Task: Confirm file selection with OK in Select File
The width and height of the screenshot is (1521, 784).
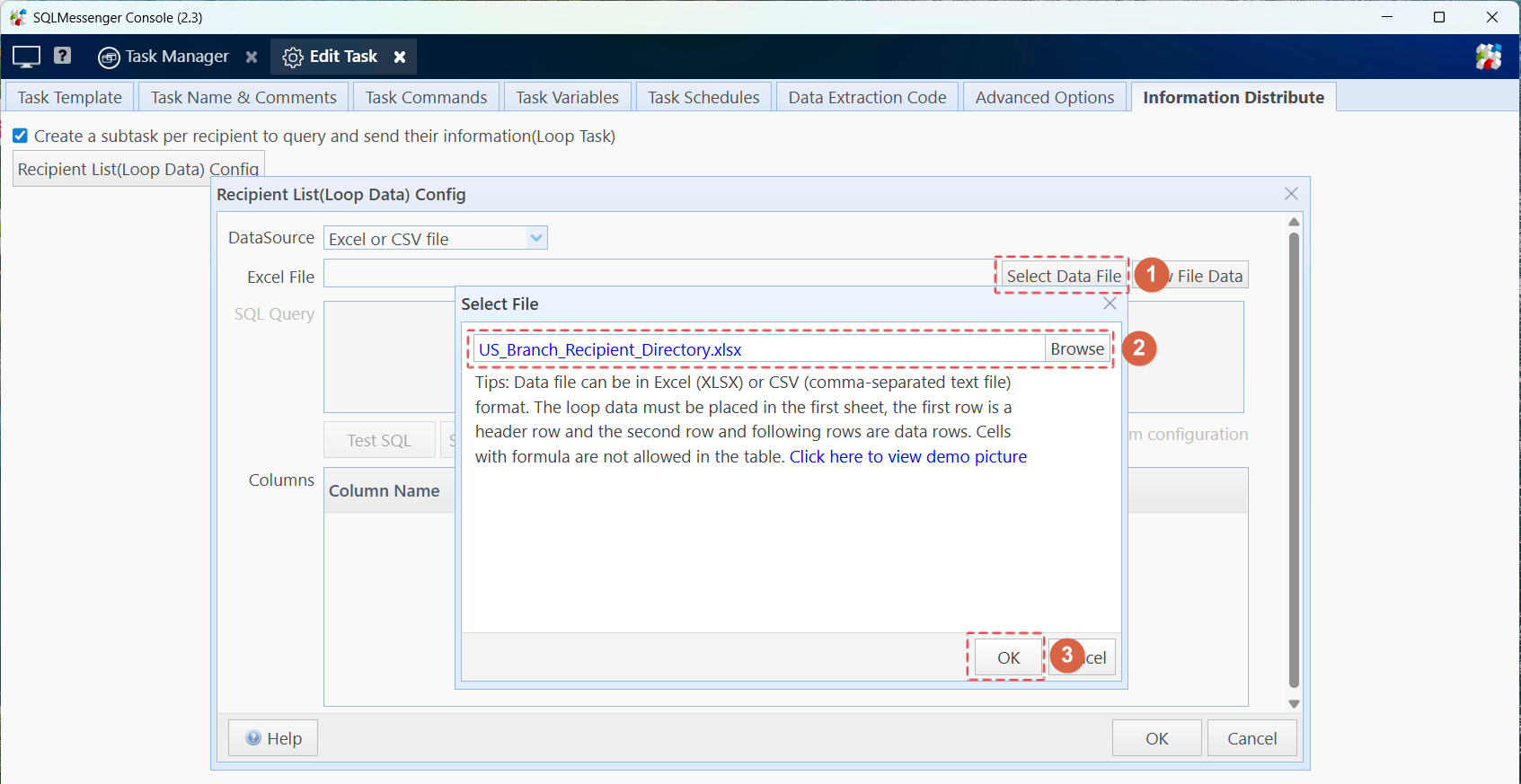Action: point(1008,657)
